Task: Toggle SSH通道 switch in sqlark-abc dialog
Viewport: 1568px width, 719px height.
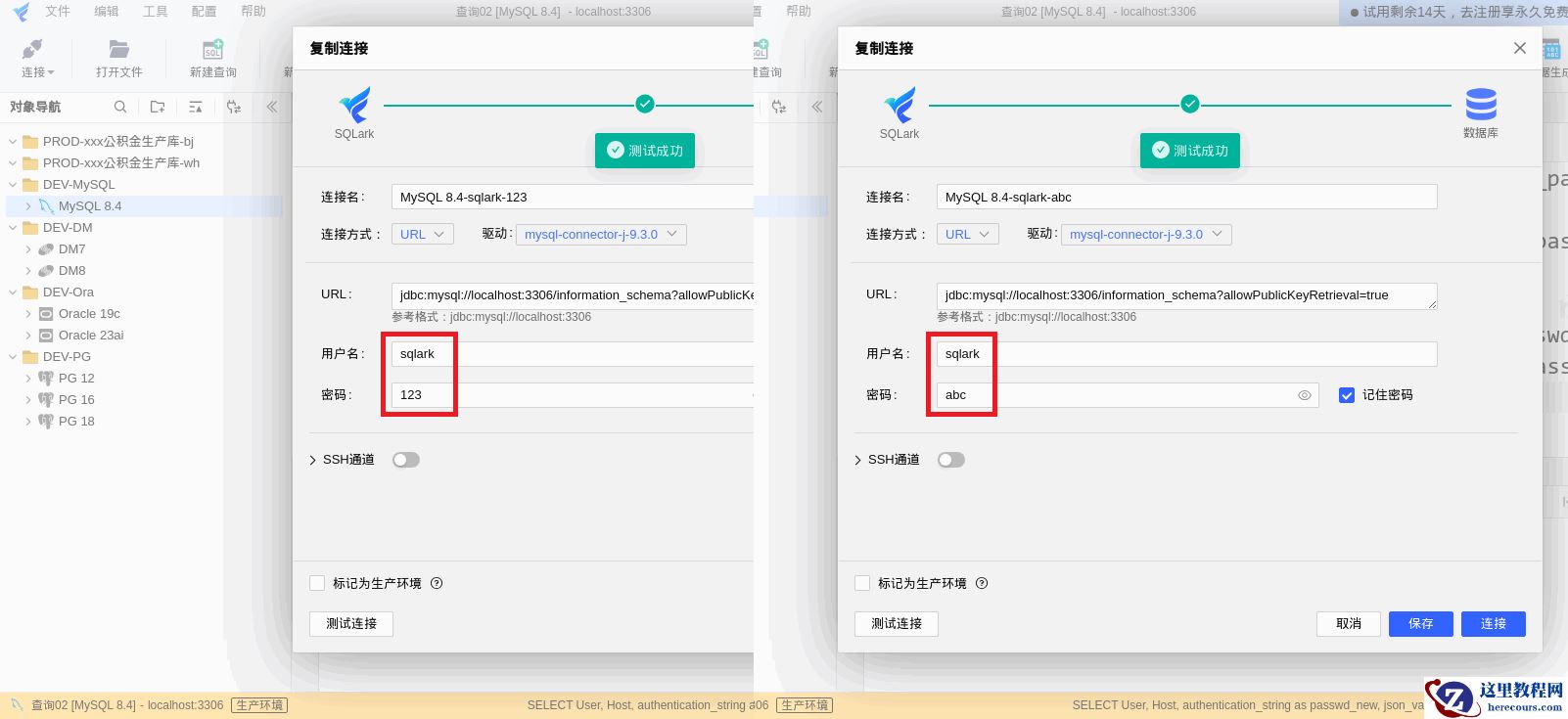Action: tap(951, 460)
